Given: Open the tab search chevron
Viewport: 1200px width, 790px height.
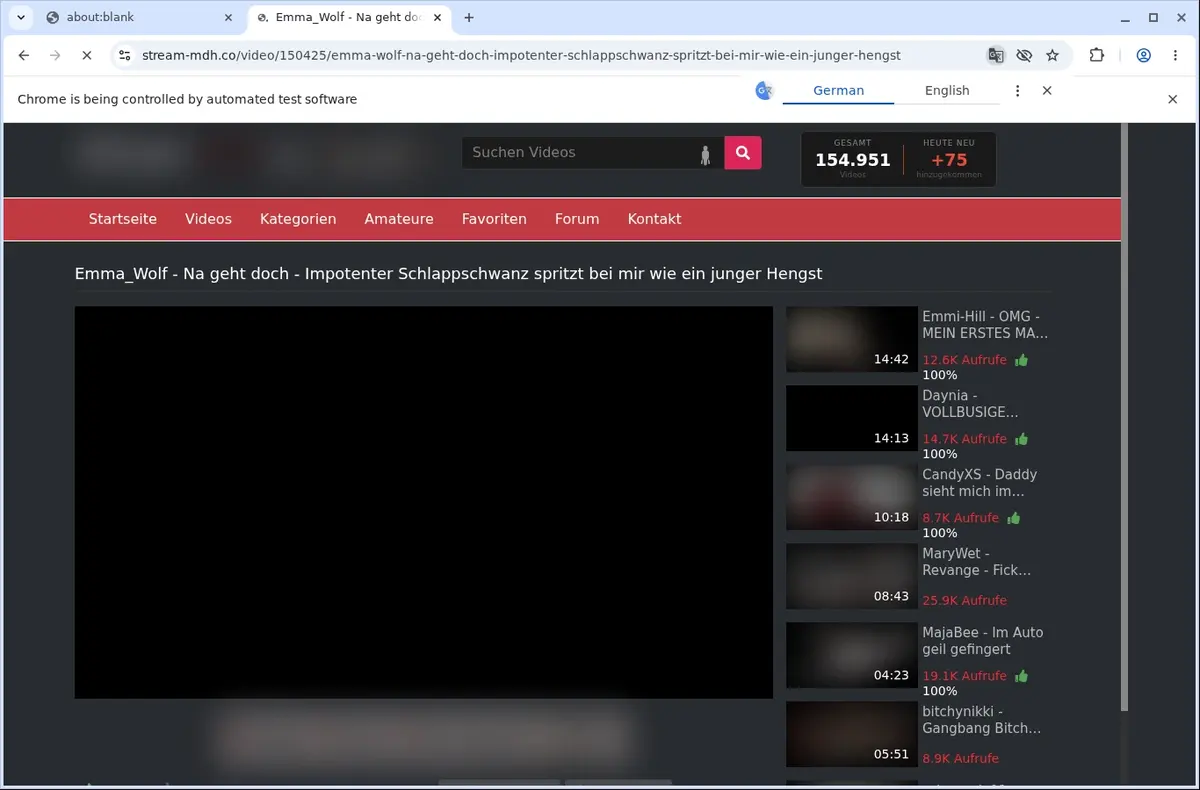Looking at the screenshot, I should (x=21, y=17).
